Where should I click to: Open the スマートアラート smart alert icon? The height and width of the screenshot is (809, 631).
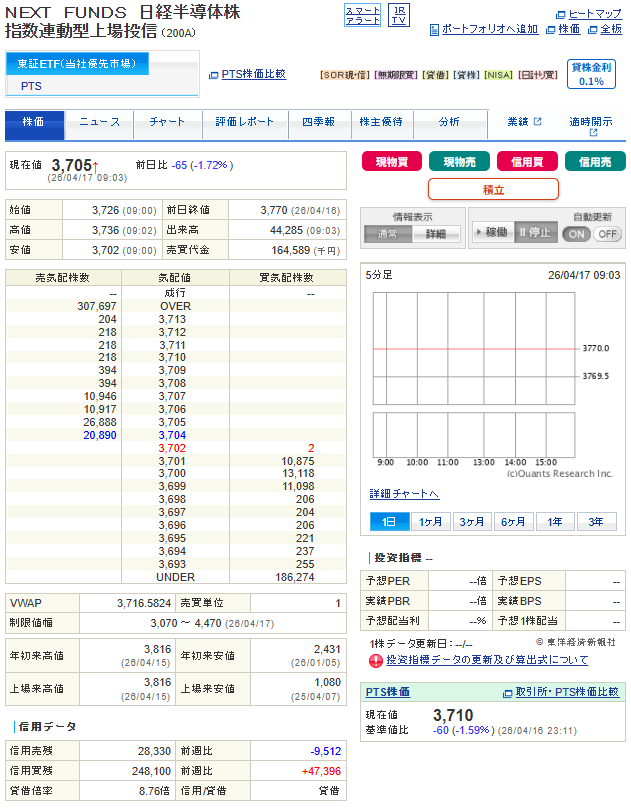tap(361, 15)
